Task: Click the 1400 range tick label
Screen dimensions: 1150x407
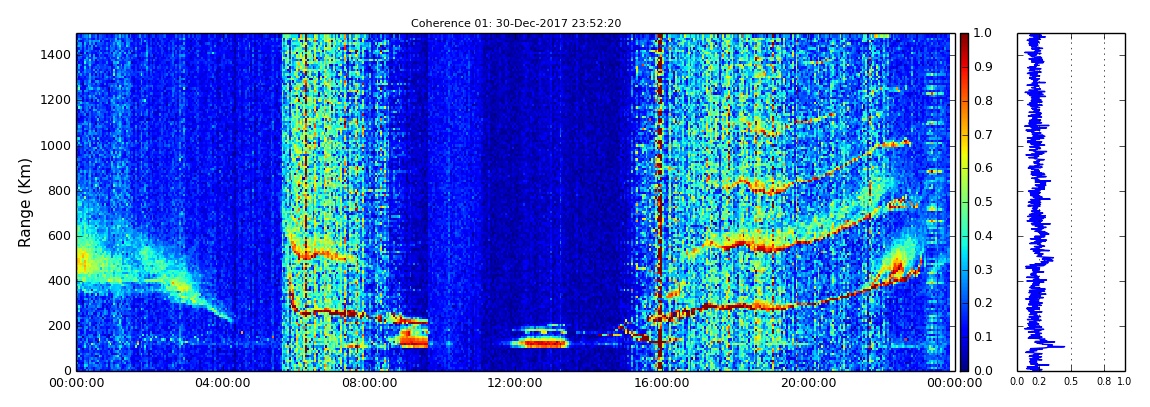Action: click(x=58, y=55)
